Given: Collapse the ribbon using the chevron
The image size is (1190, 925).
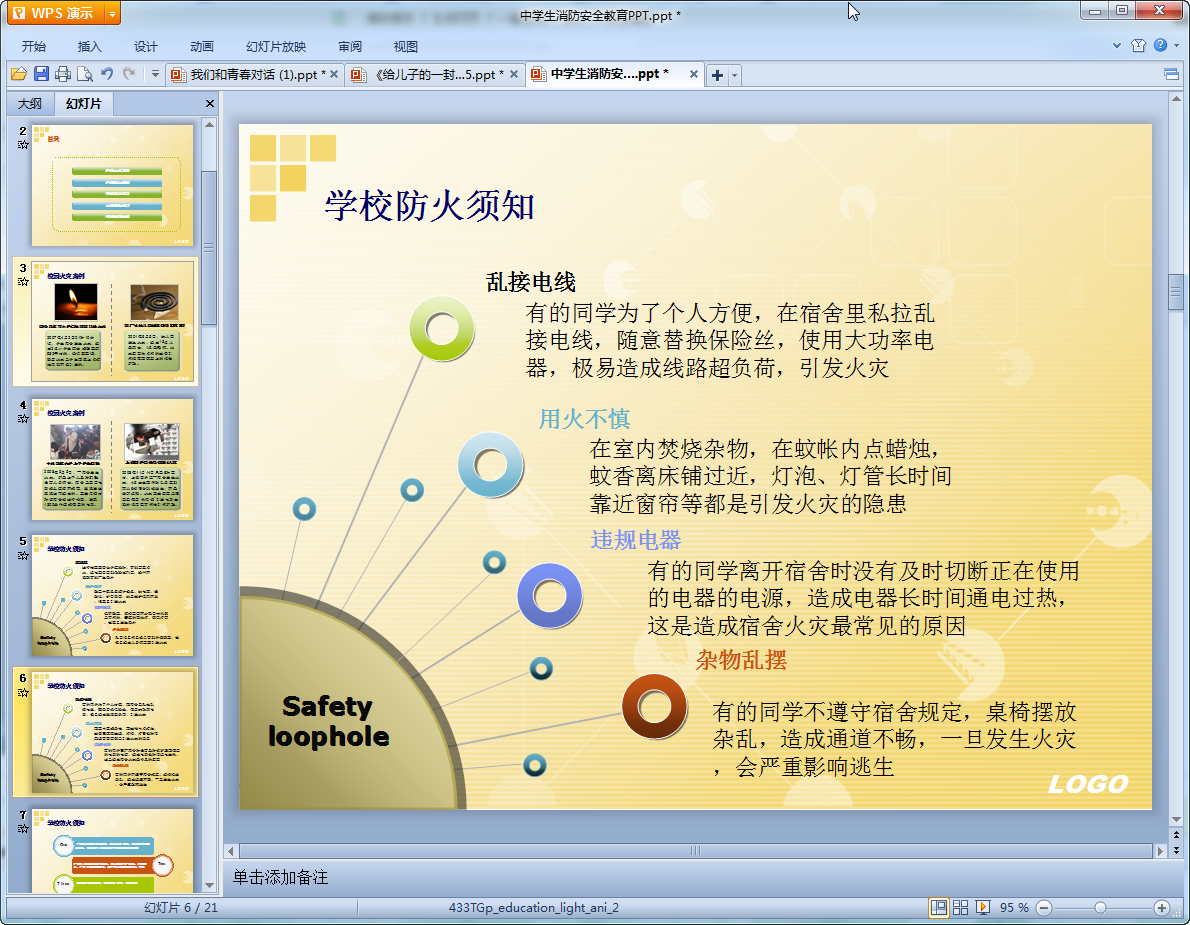Looking at the screenshot, I should click(1116, 46).
